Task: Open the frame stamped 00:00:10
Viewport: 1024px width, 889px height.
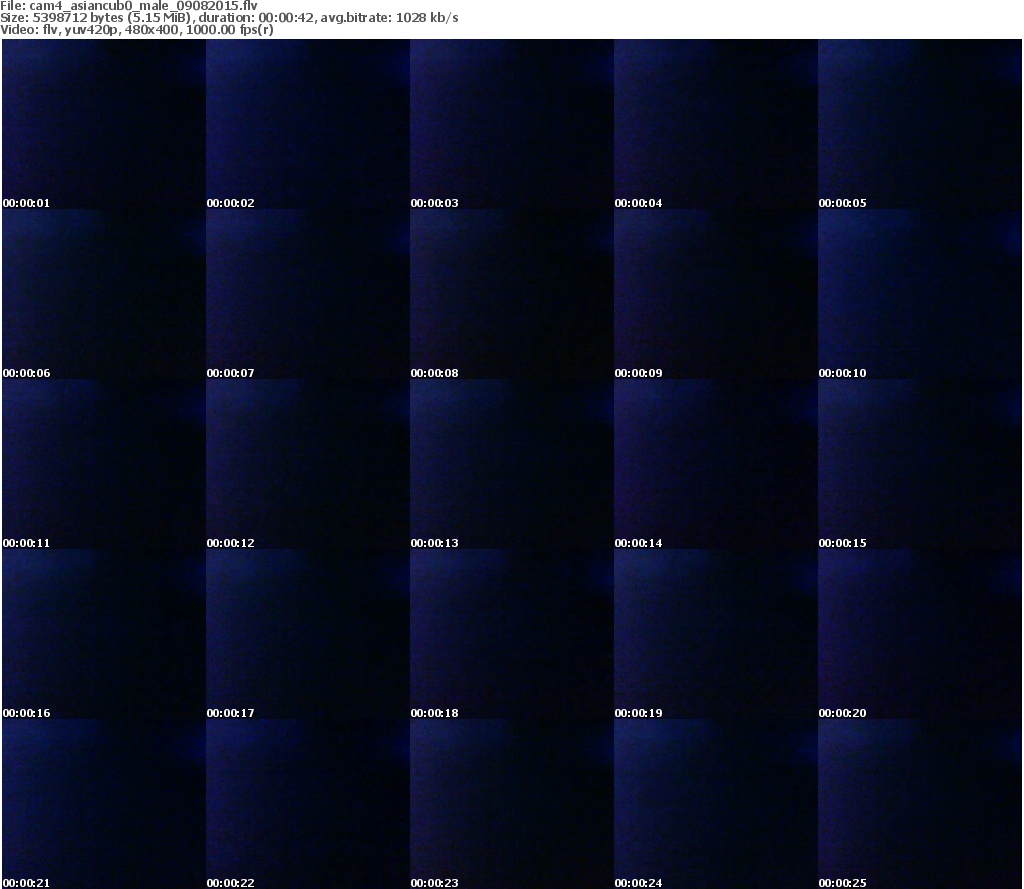Action: [920, 294]
